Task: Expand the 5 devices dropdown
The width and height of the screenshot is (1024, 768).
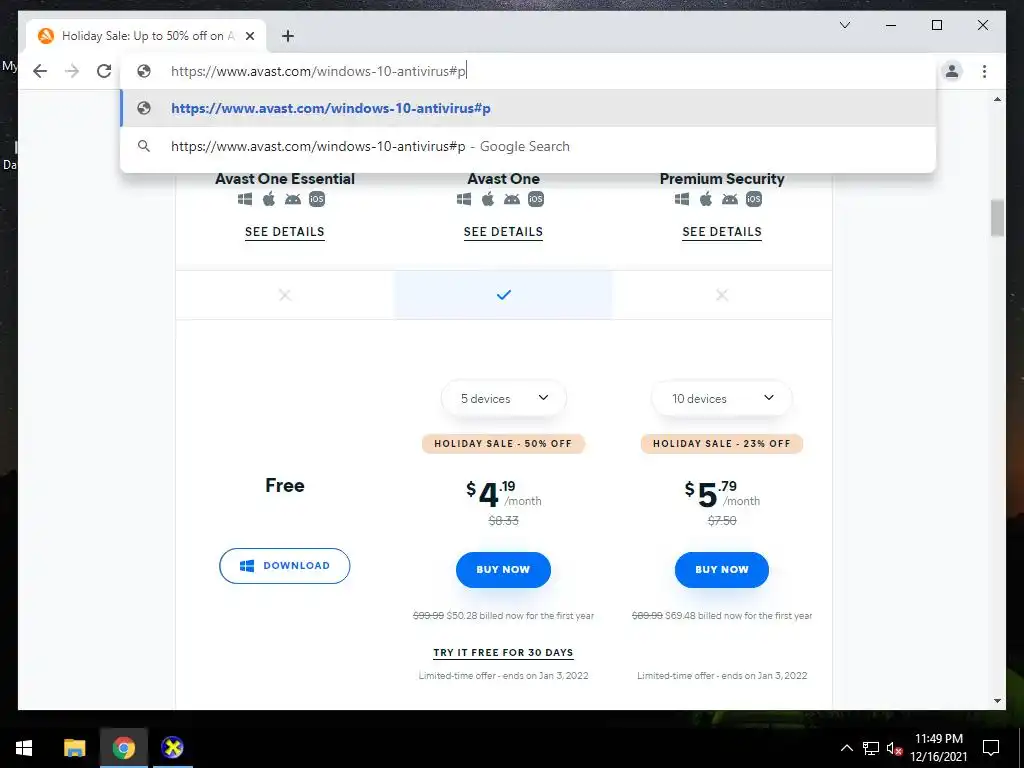Action: 504,398
